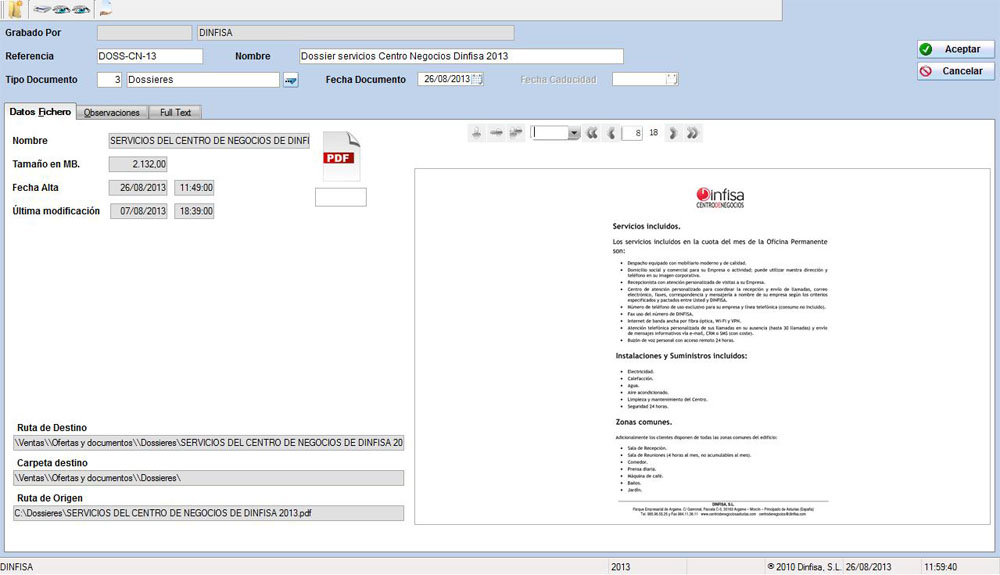The image size is (1000, 575).
Task: Switch to the Full Text tab
Action: [x=175, y=112]
